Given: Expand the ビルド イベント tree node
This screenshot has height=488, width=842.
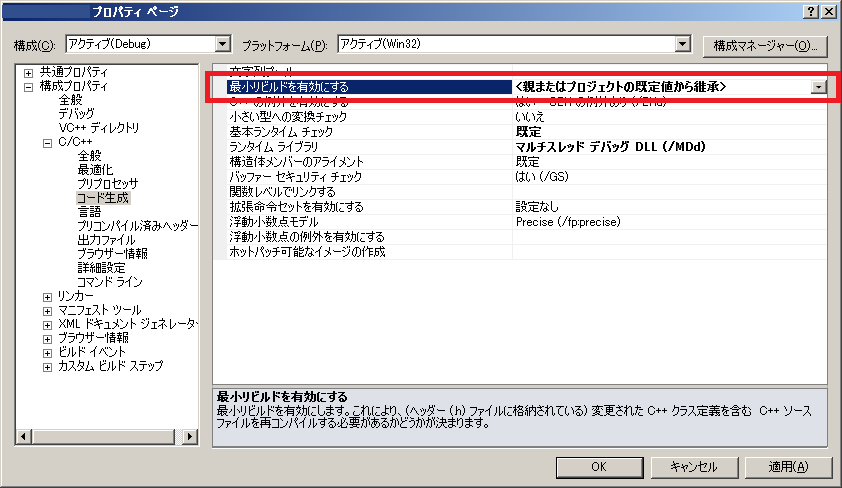Looking at the screenshot, I should click(47, 353).
